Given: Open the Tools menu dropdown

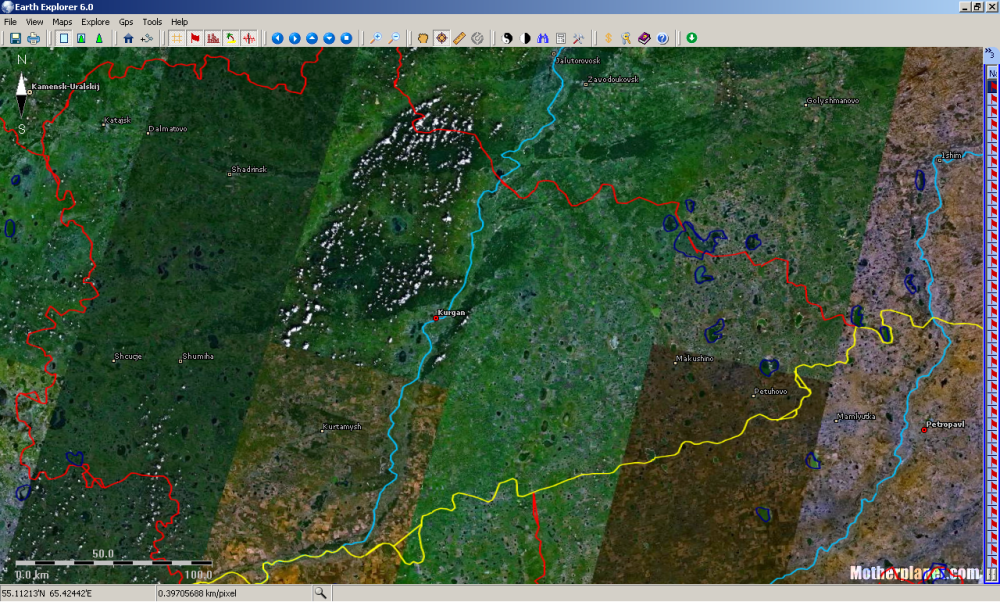Looking at the screenshot, I should pyautogui.click(x=152, y=21).
